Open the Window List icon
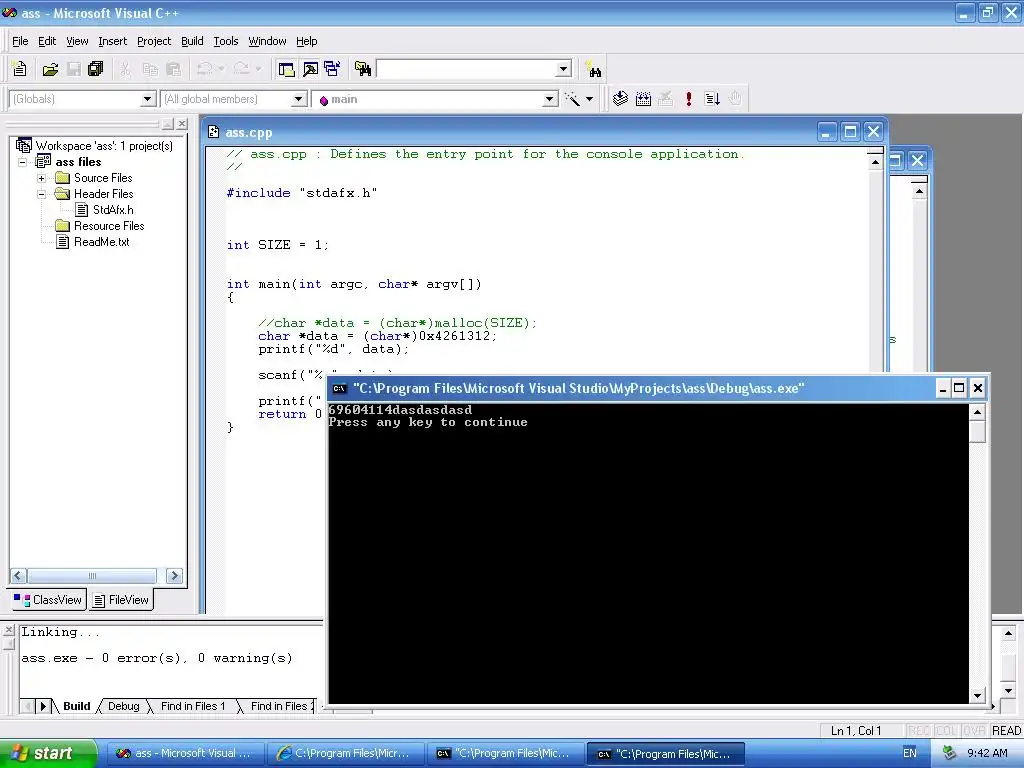 click(x=332, y=69)
